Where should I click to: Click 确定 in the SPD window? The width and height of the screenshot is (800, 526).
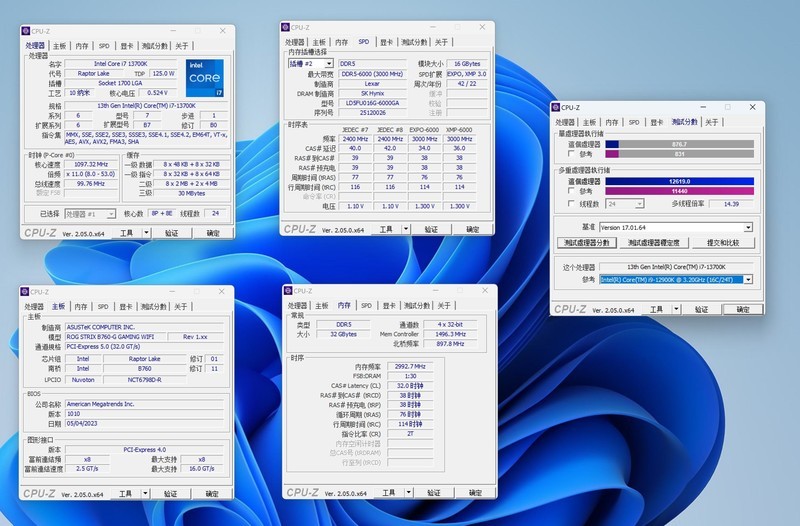[472, 230]
